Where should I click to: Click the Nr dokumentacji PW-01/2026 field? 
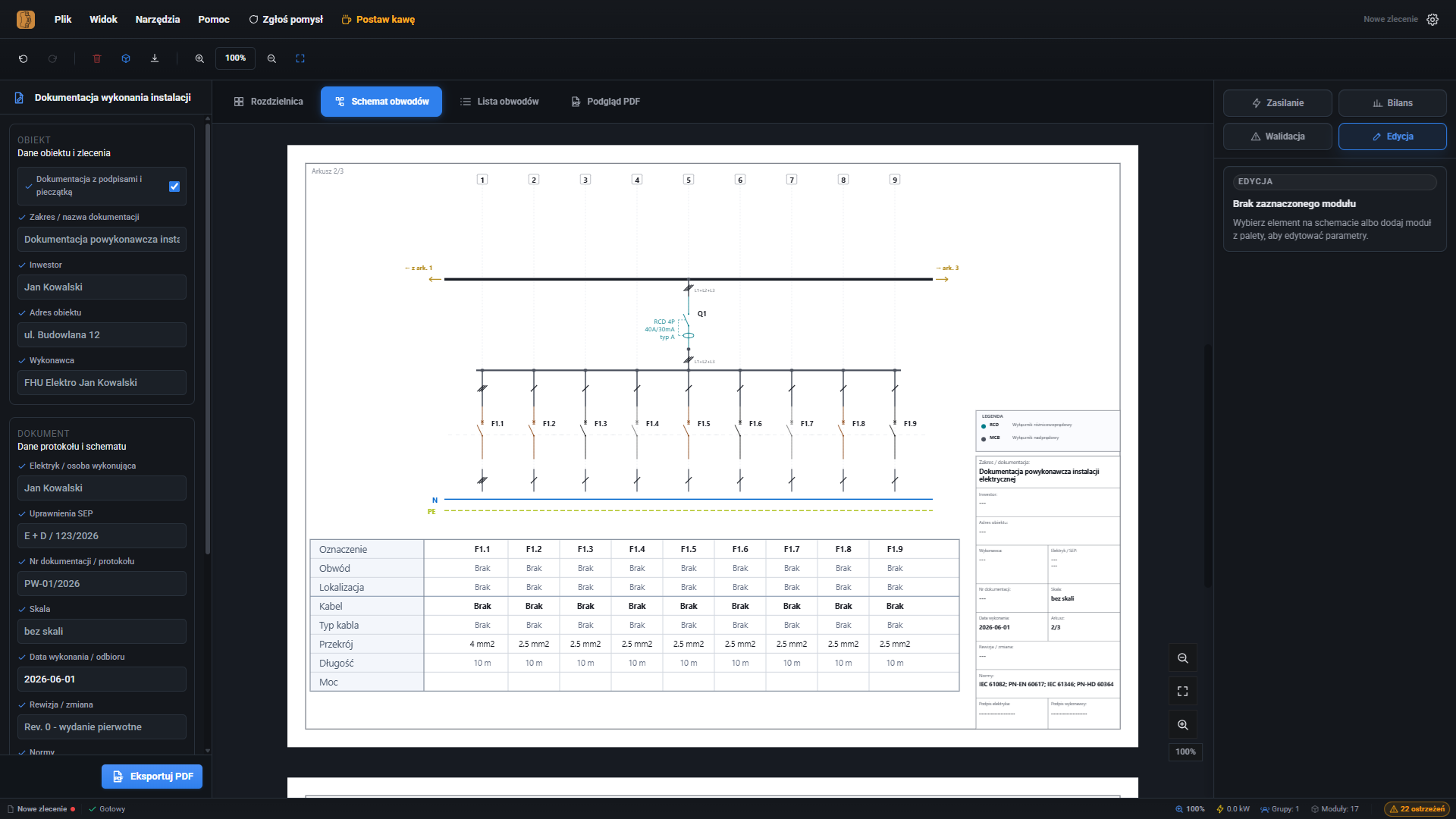click(x=102, y=584)
